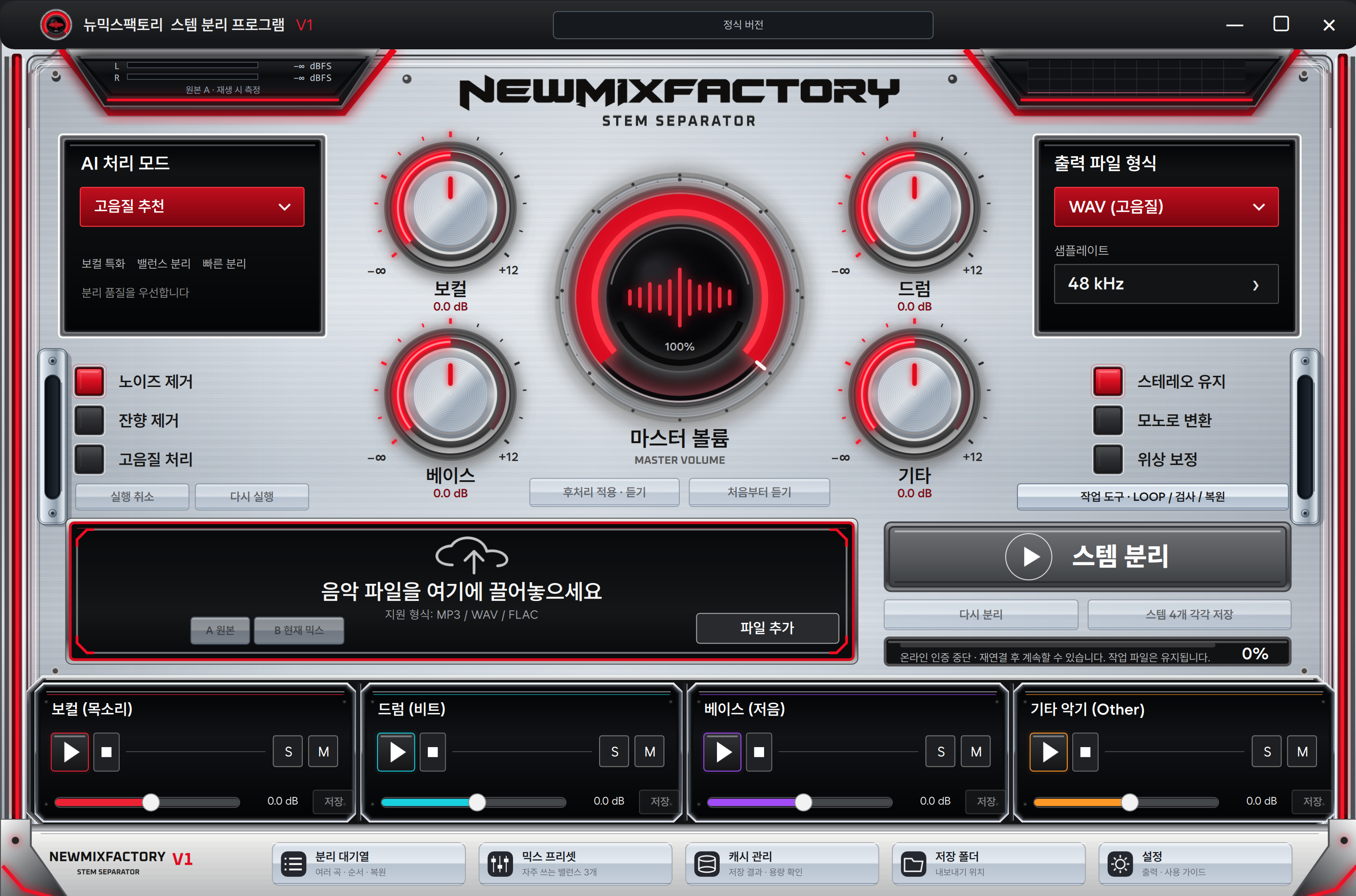Click the 설정 gear icon
1356x896 pixels.
click(x=1120, y=864)
